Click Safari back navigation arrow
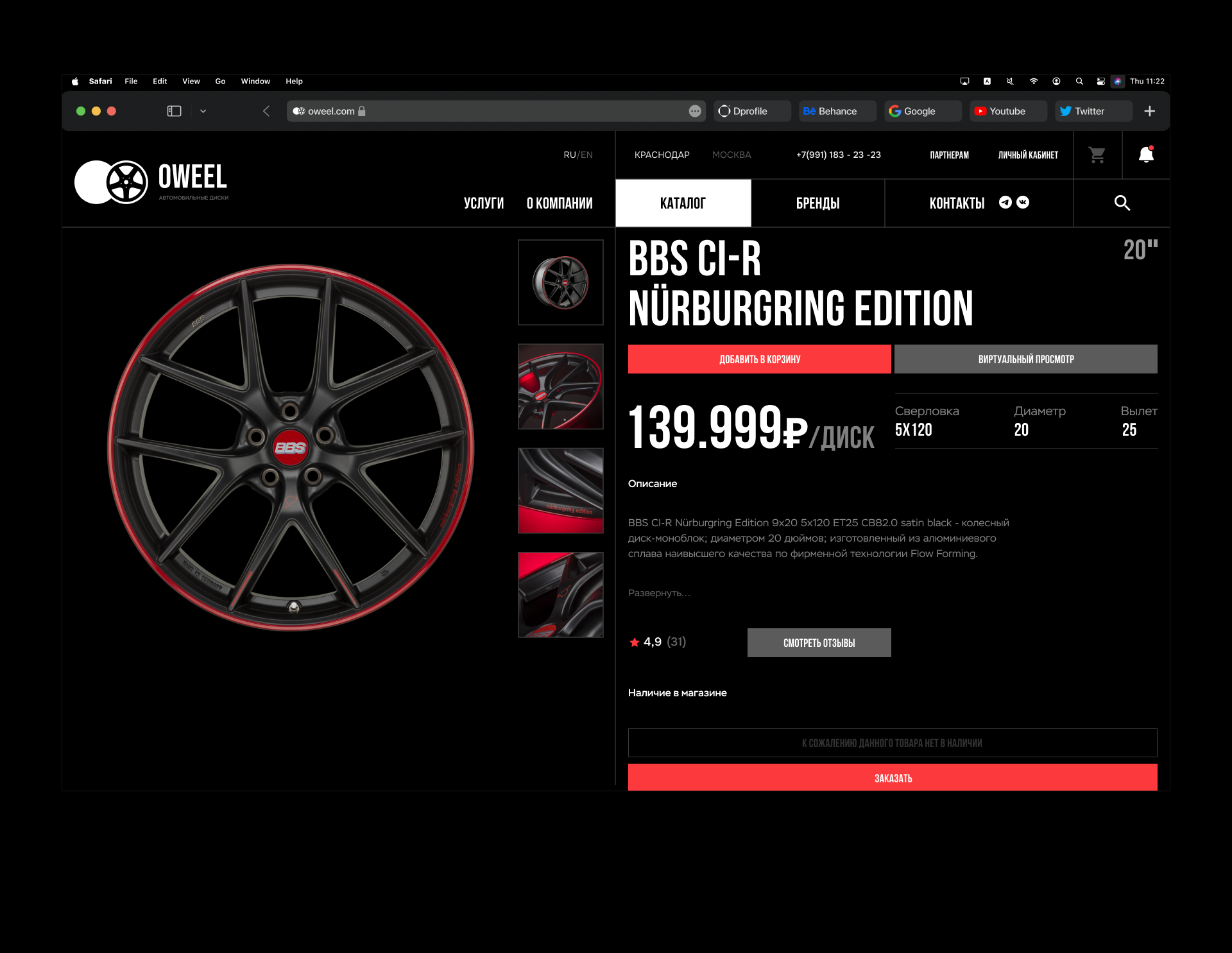 coord(266,111)
